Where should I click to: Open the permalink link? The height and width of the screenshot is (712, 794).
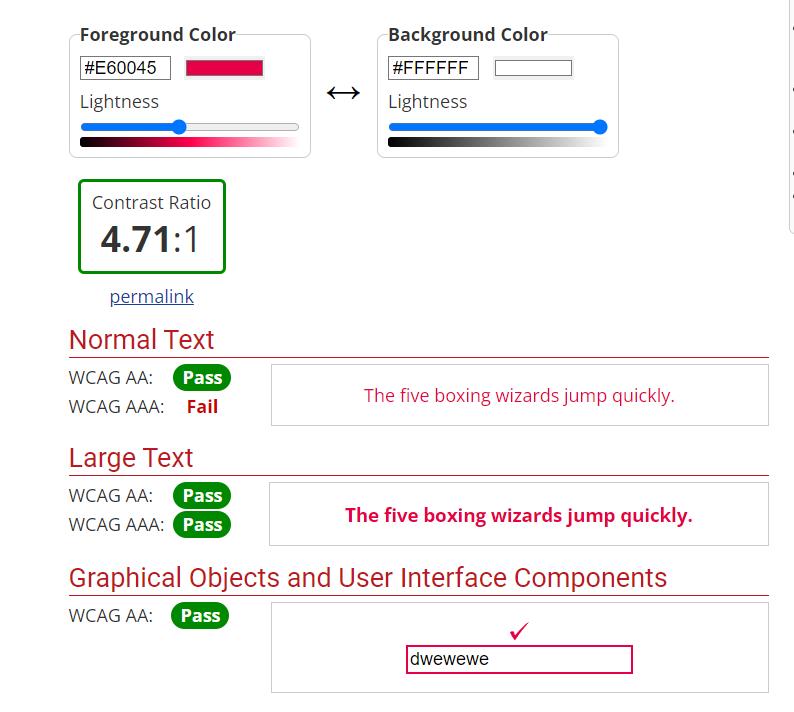pyautogui.click(x=152, y=297)
